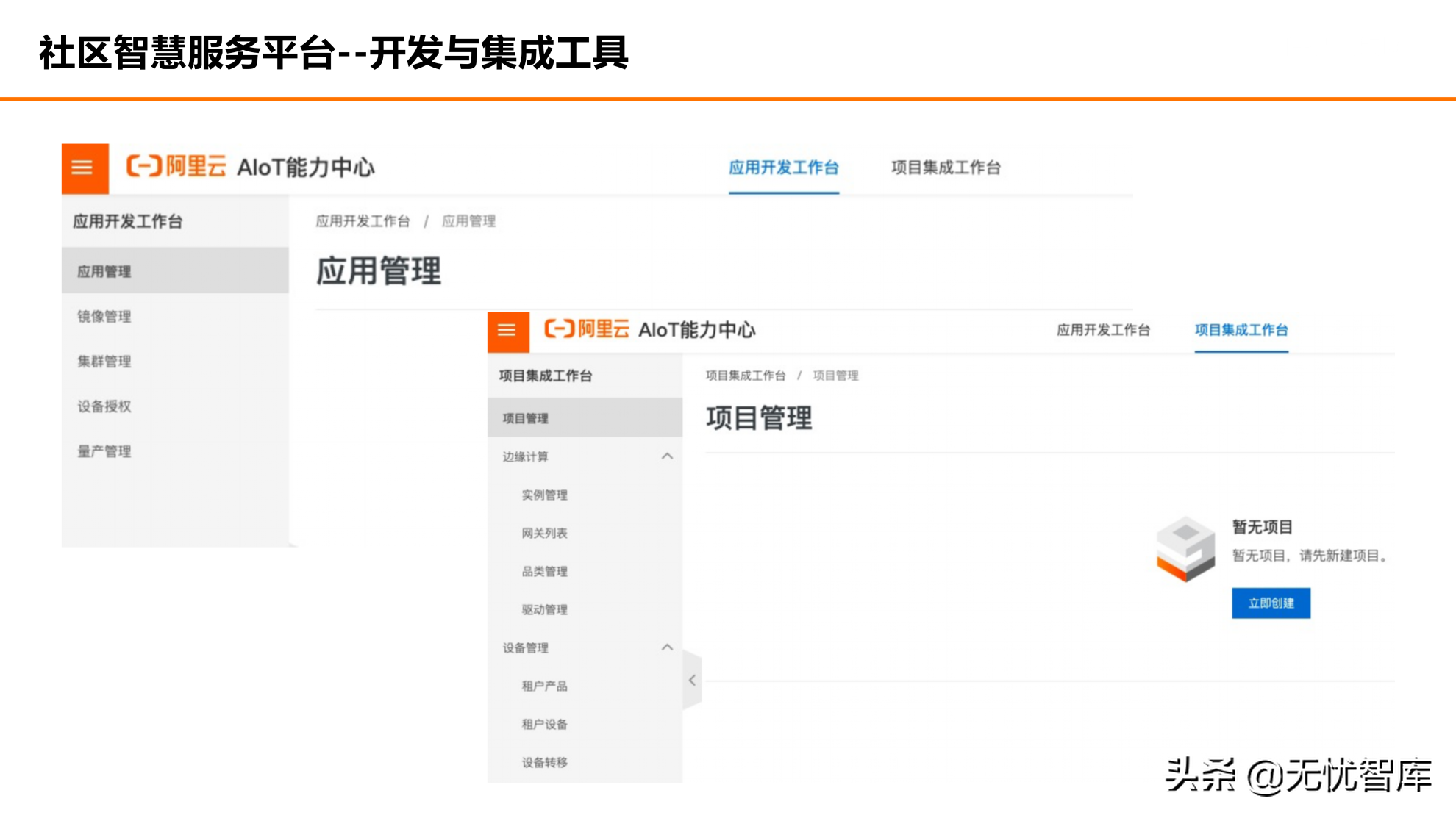Open 驱动管理 in the project sidebar

tap(543, 609)
